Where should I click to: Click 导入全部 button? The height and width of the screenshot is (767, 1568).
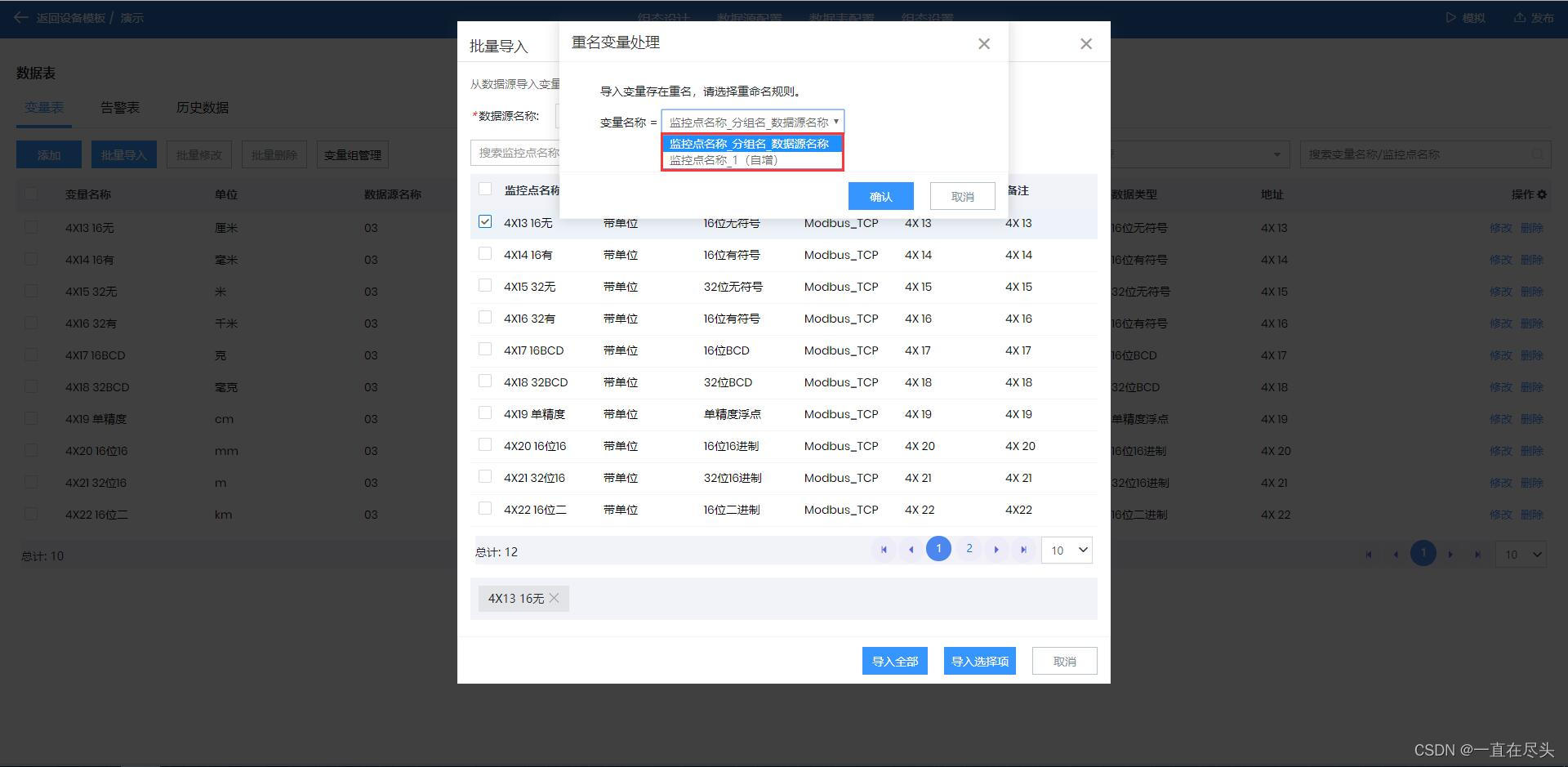895,661
